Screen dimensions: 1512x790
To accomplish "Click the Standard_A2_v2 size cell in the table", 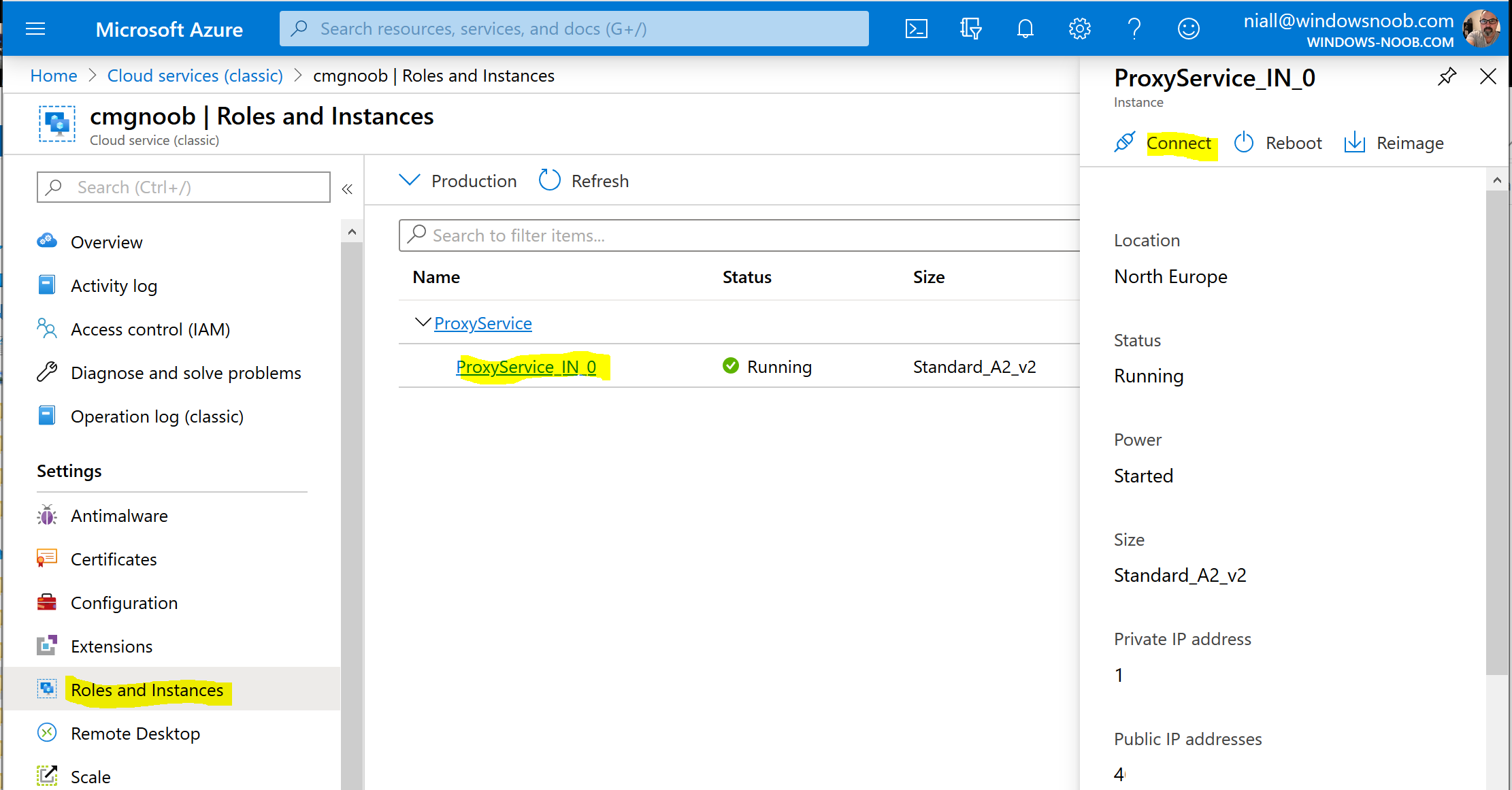I will pos(974,367).
